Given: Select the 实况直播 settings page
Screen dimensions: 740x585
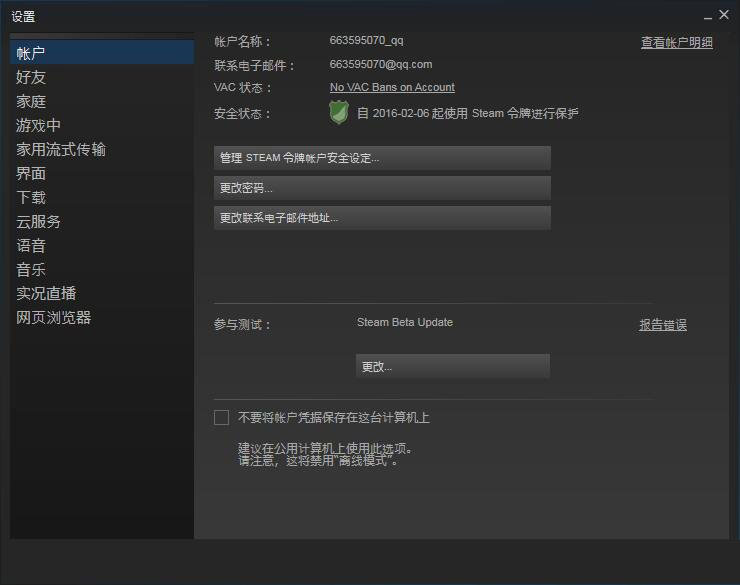Looking at the screenshot, I should tap(102, 293).
